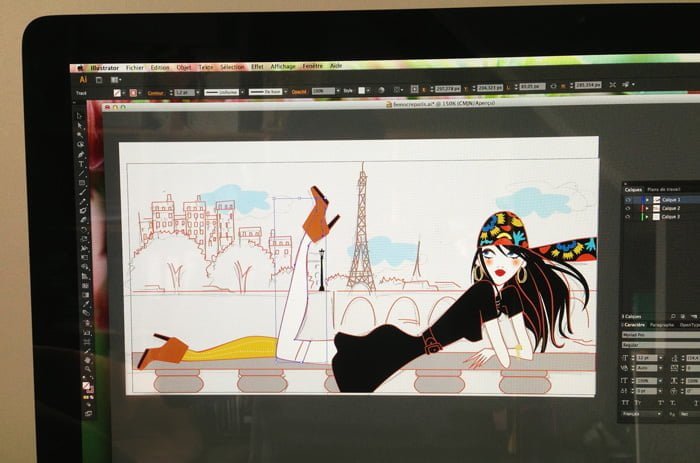The width and height of the screenshot is (700, 463).
Task: Click the X coordinate input field
Action: tap(448, 88)
